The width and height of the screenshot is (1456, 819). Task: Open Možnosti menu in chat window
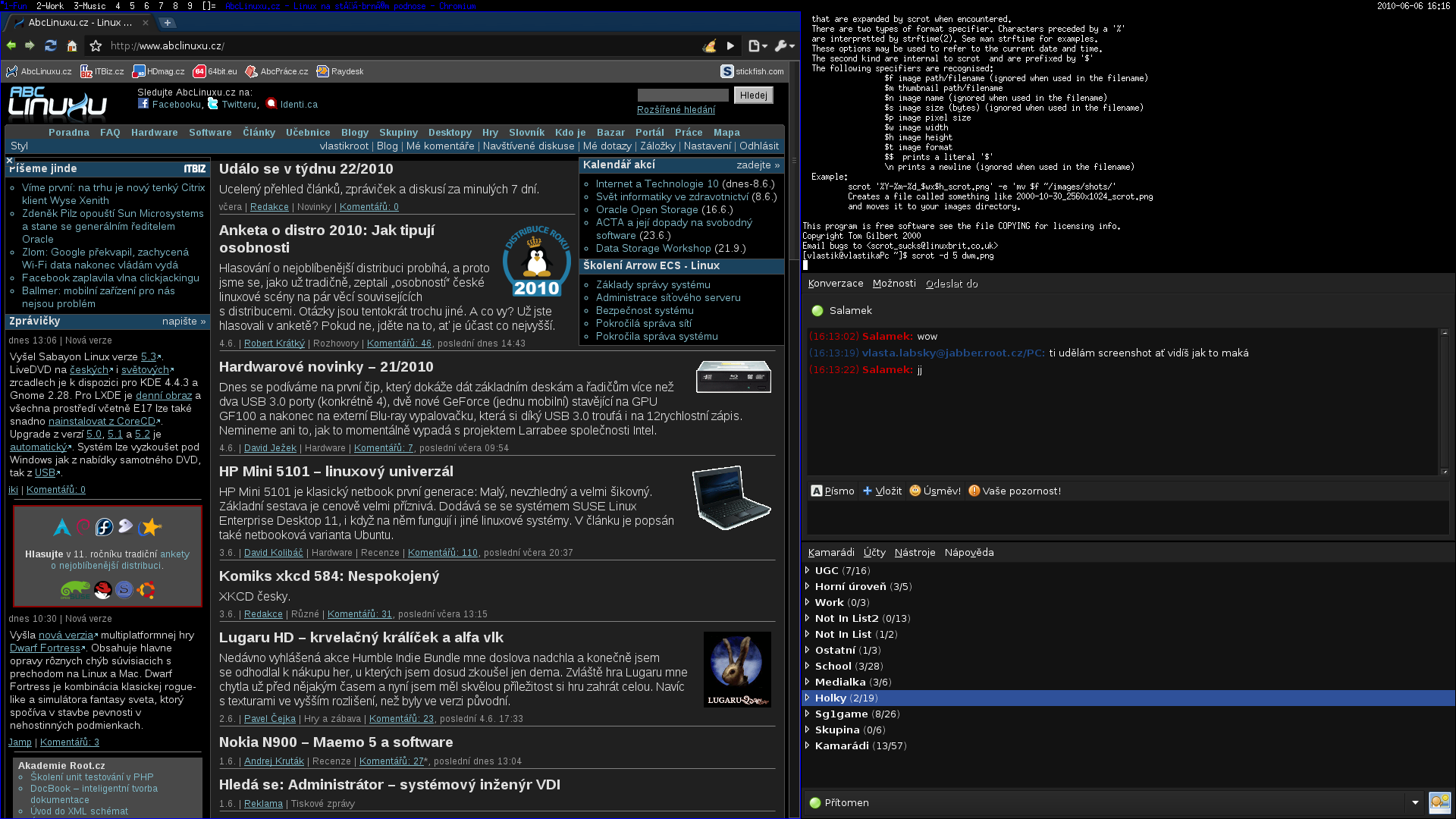[x=894, y=284]
